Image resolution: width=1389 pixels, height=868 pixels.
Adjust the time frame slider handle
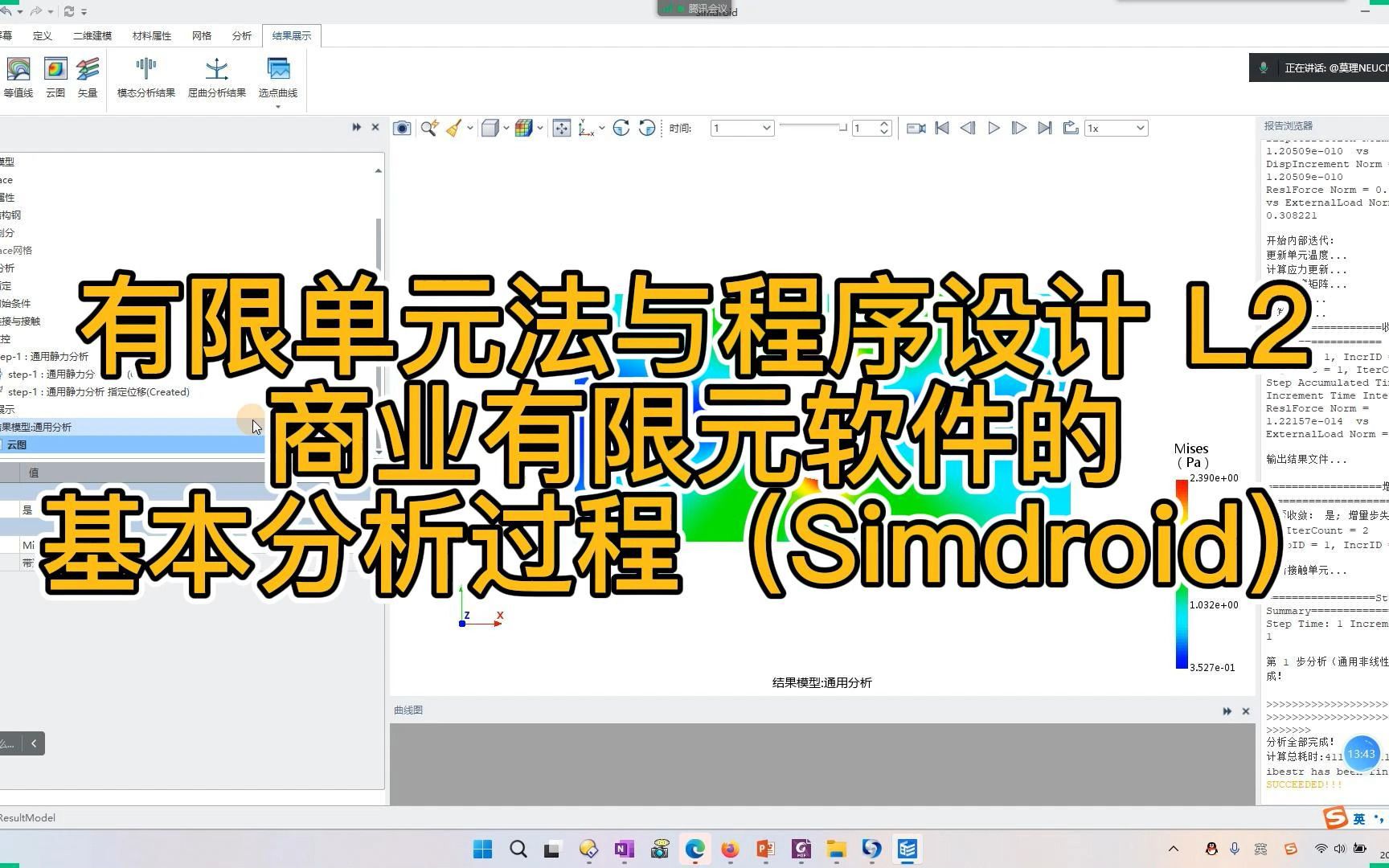(x=842, y=128)
